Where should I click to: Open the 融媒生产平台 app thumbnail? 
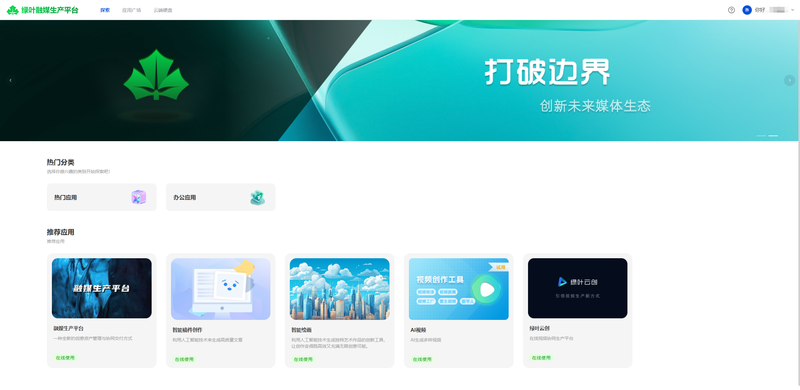pyautogui.click(x=102, y=288)
